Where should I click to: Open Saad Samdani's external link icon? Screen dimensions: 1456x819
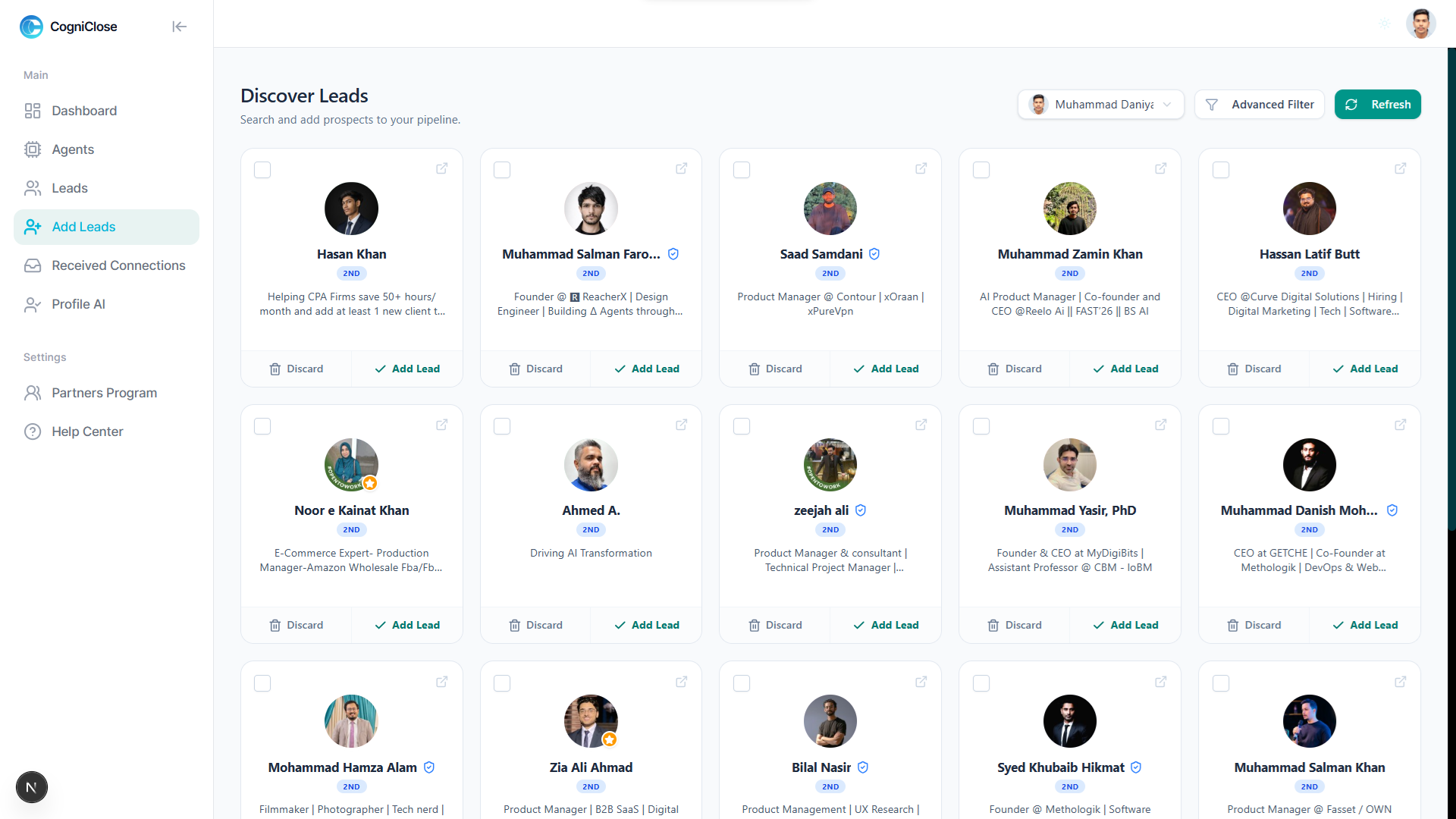[x=921, y=168]
